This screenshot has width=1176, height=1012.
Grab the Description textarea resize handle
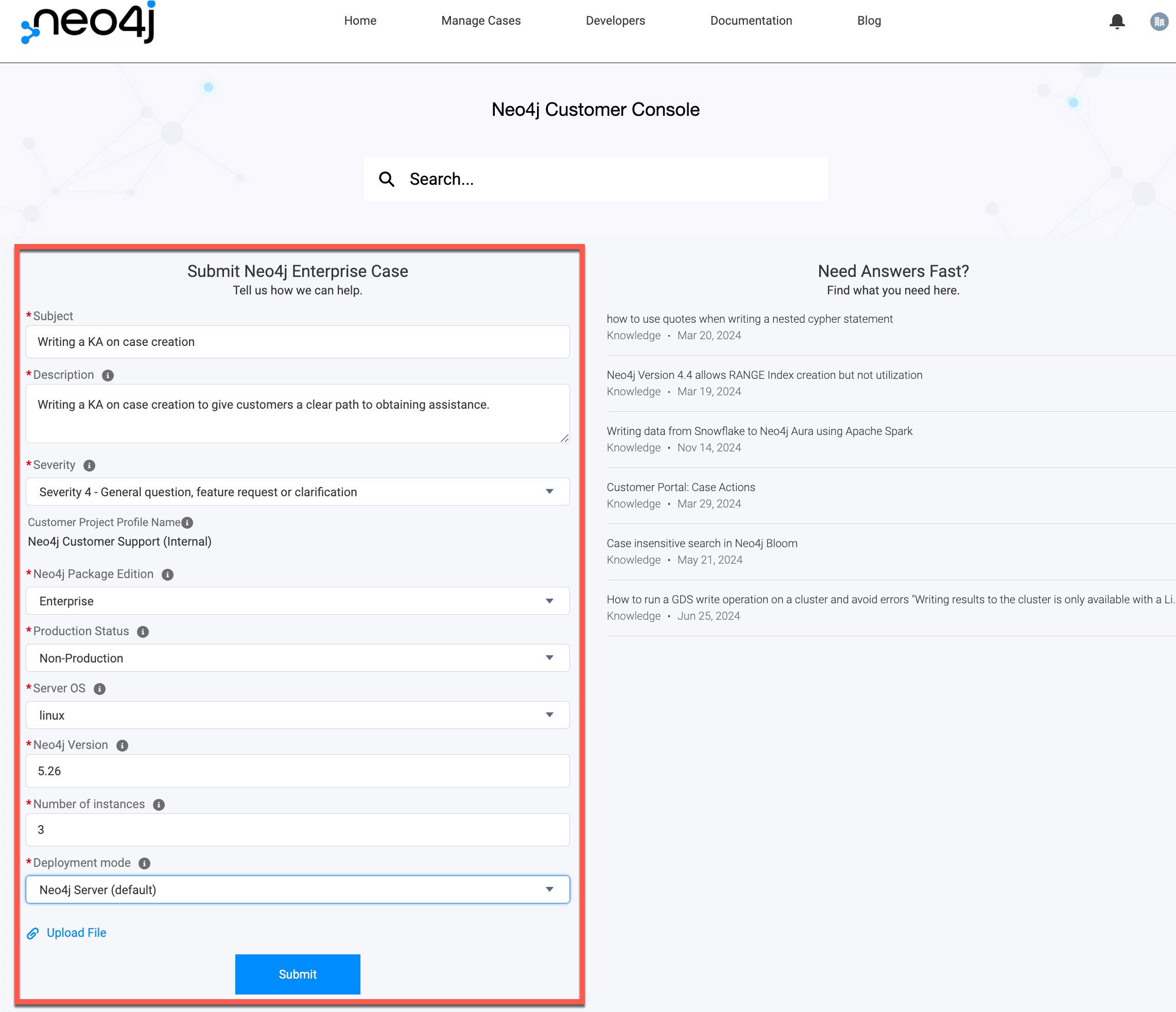coord(565,439)
